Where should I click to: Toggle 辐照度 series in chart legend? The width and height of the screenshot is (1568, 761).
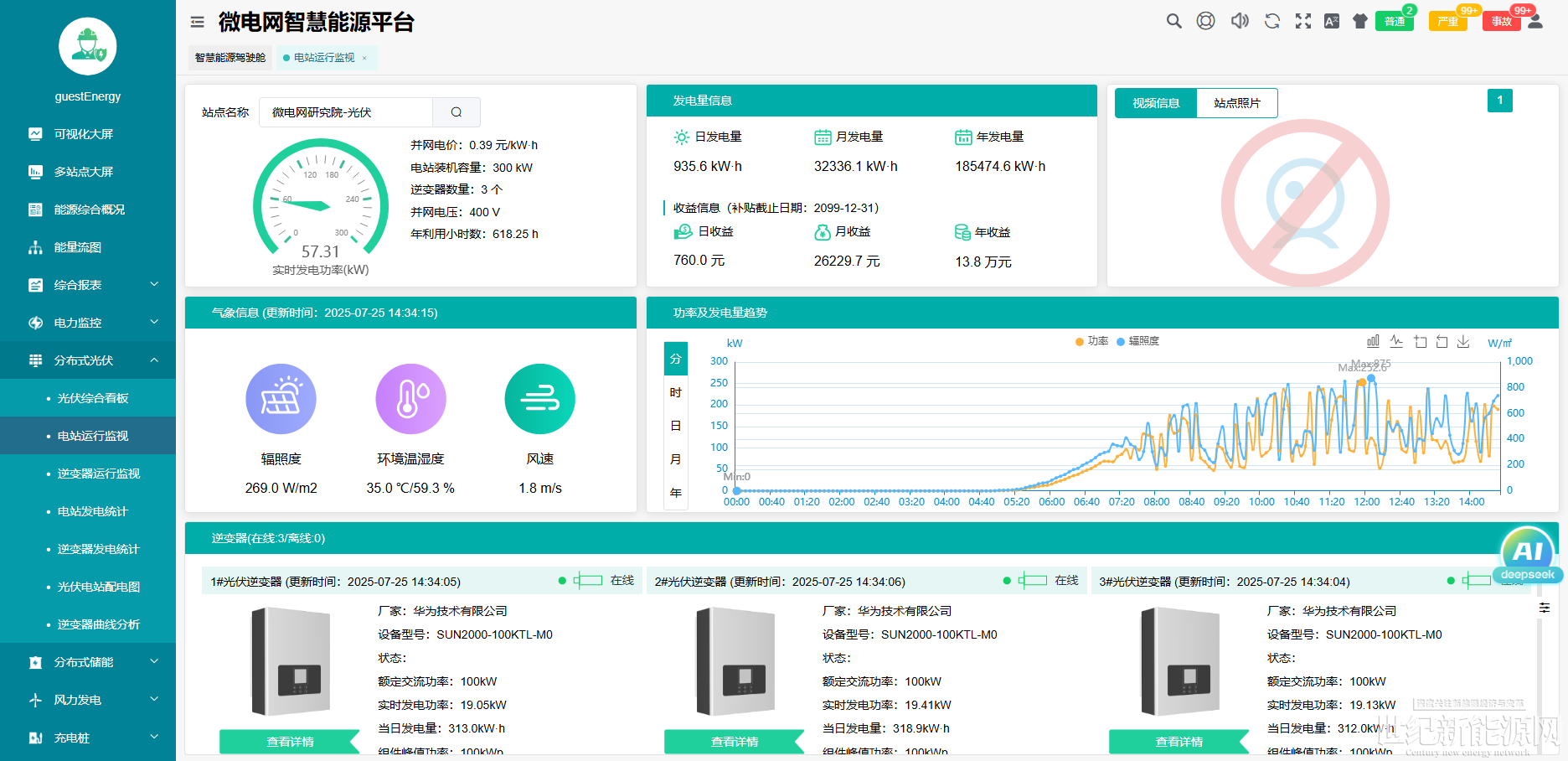[x=1137, y=341]
